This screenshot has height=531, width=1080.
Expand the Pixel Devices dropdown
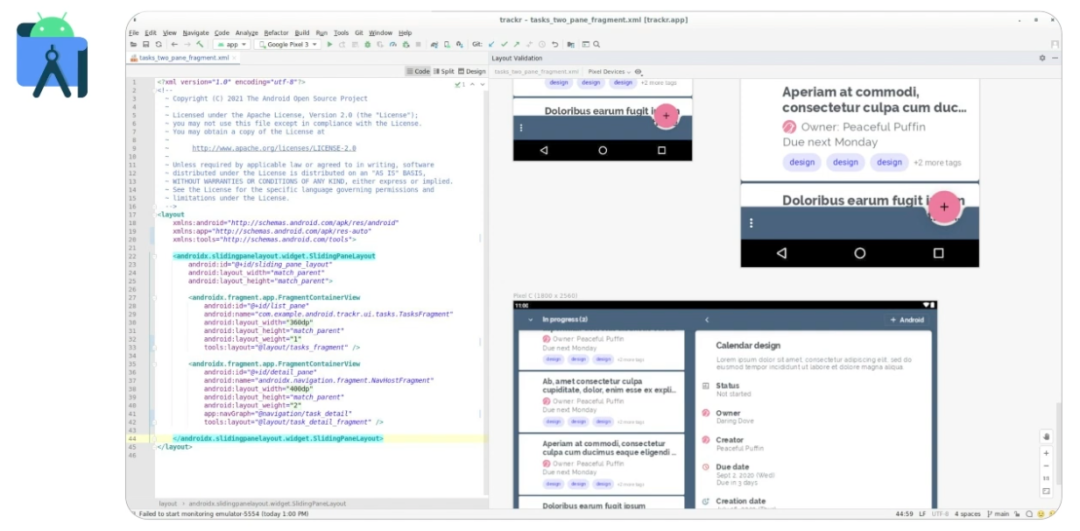pos(609,72)
